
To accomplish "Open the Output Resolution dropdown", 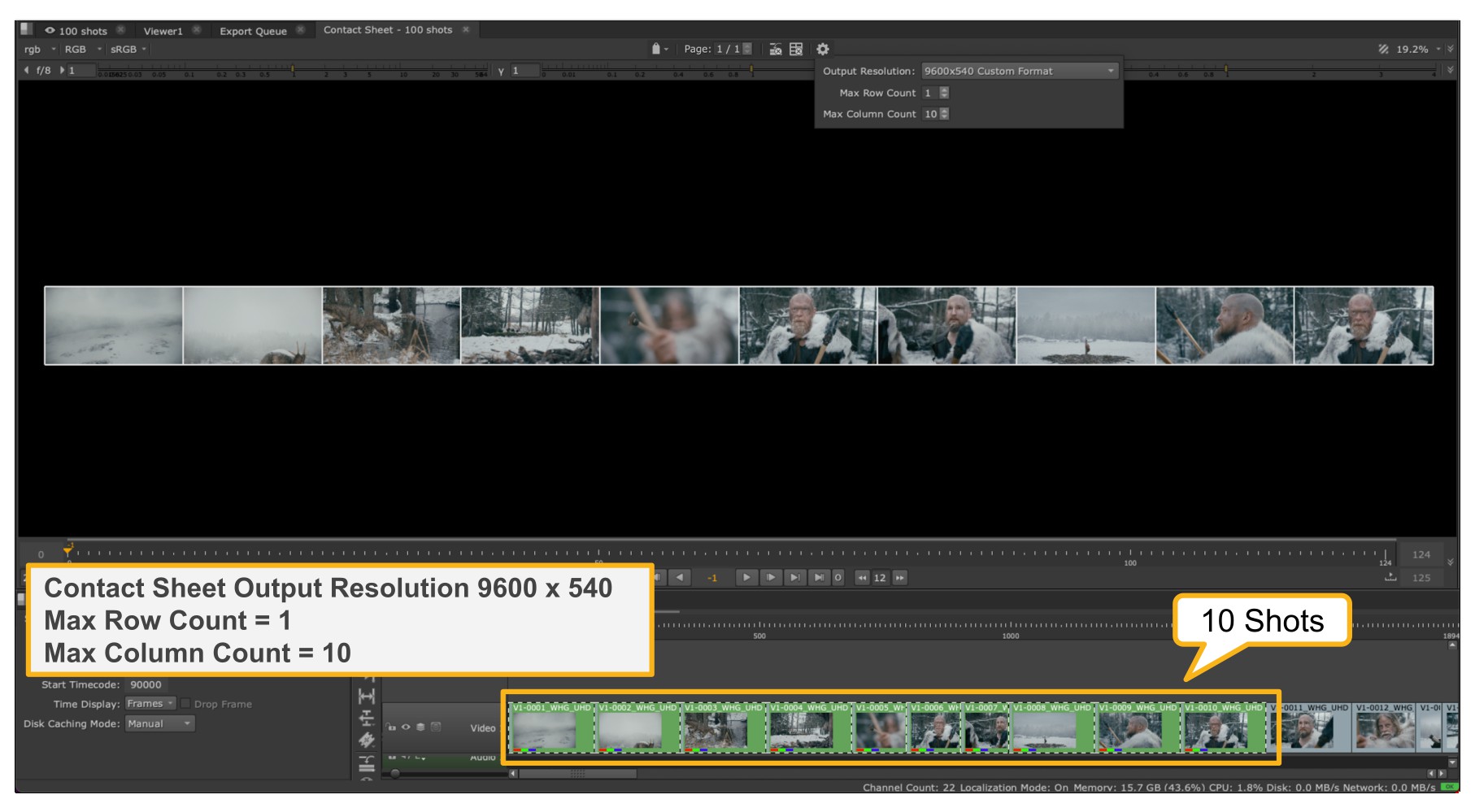I will 1019,72.
